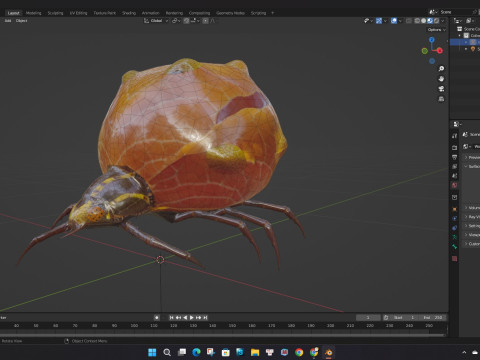Open the Tool properties tab icon
Viewport: 480px width, 360px height.
pos(455,136)
